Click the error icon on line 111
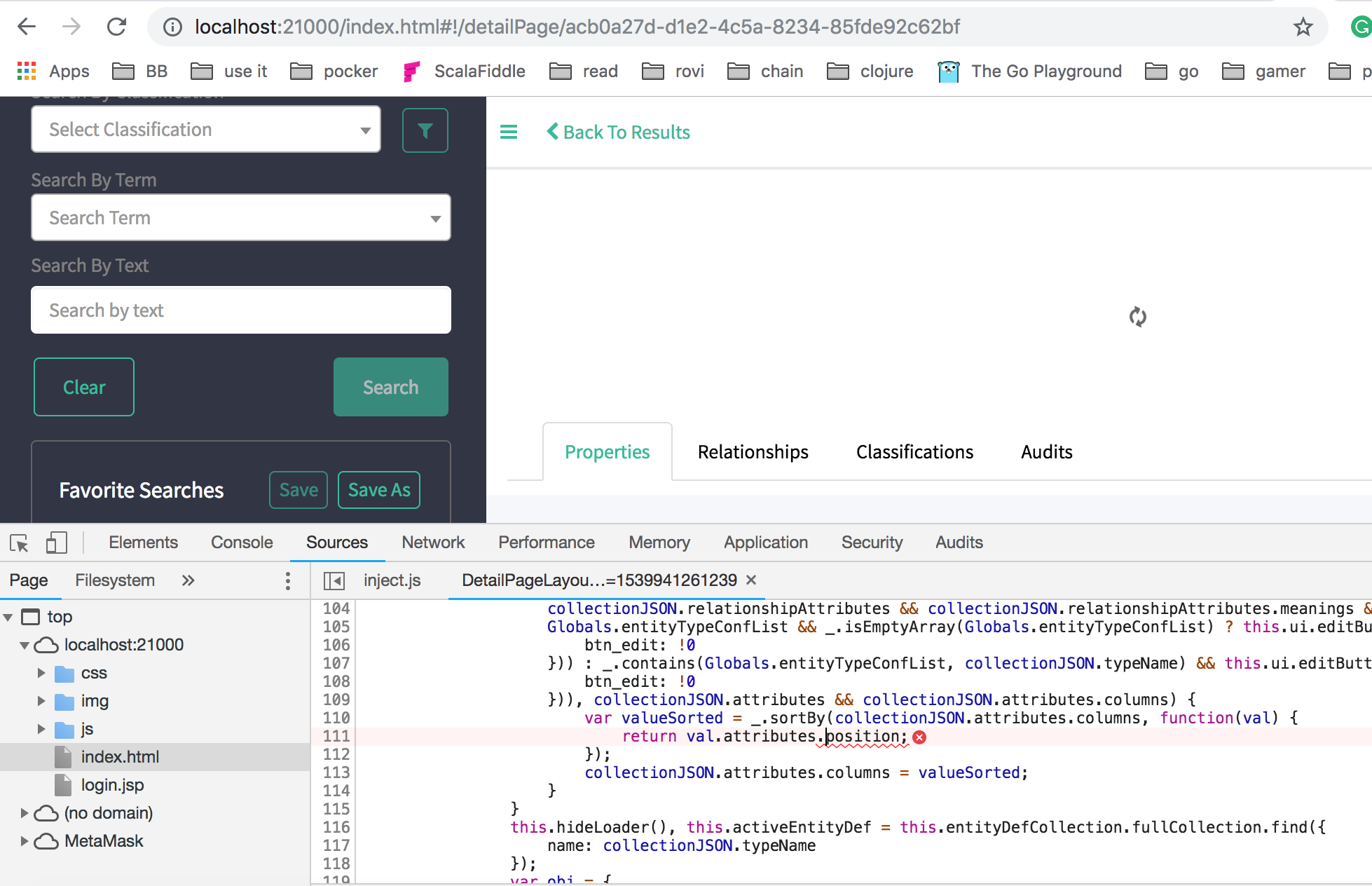This screenshot has height=886, width=1372. pos(920,737)
